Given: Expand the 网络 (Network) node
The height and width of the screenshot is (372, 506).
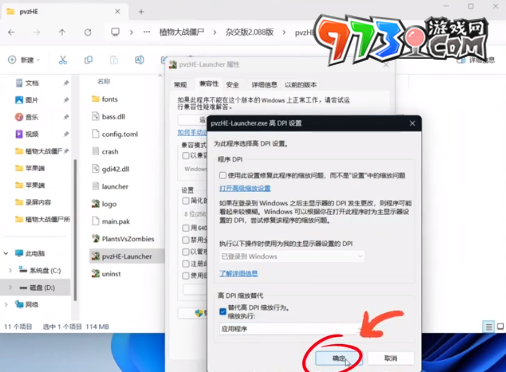Looking at the screenshot, I should 6,304.
